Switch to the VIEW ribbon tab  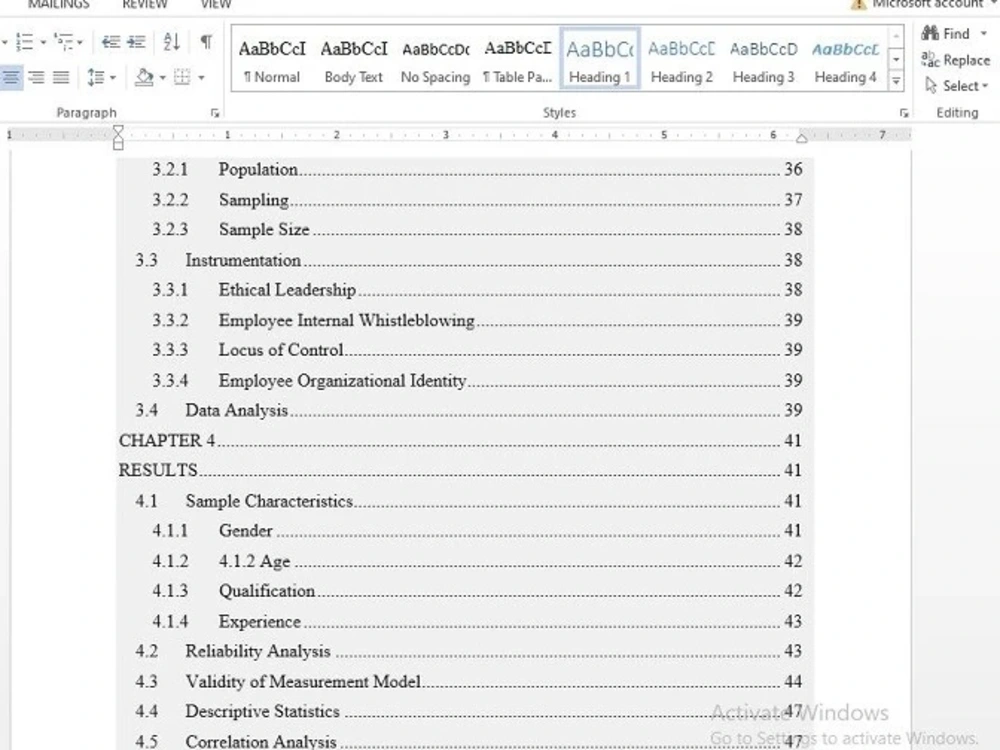pos(215,4)
